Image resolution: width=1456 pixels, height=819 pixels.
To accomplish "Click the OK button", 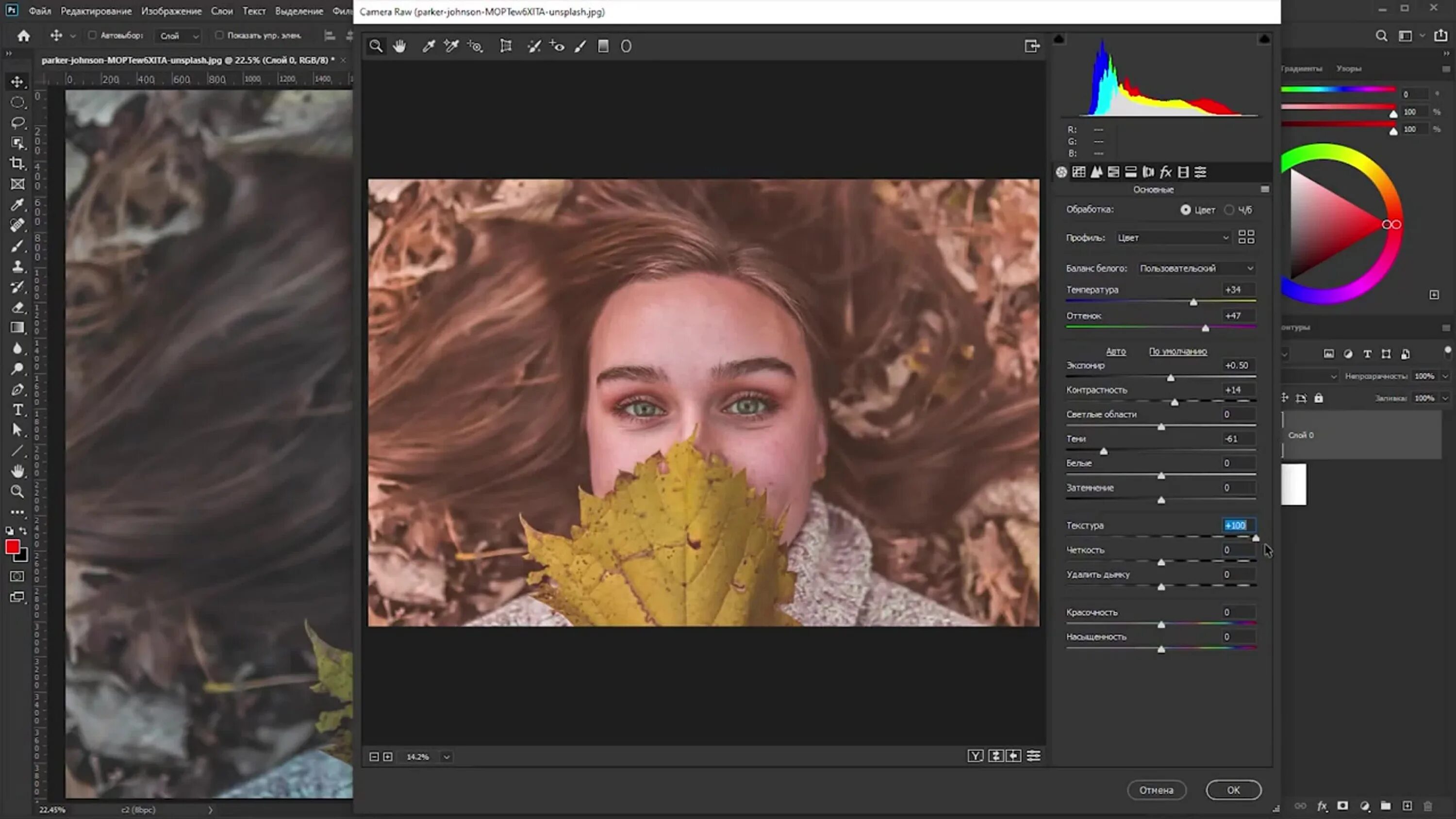I will coord(1233,789).
